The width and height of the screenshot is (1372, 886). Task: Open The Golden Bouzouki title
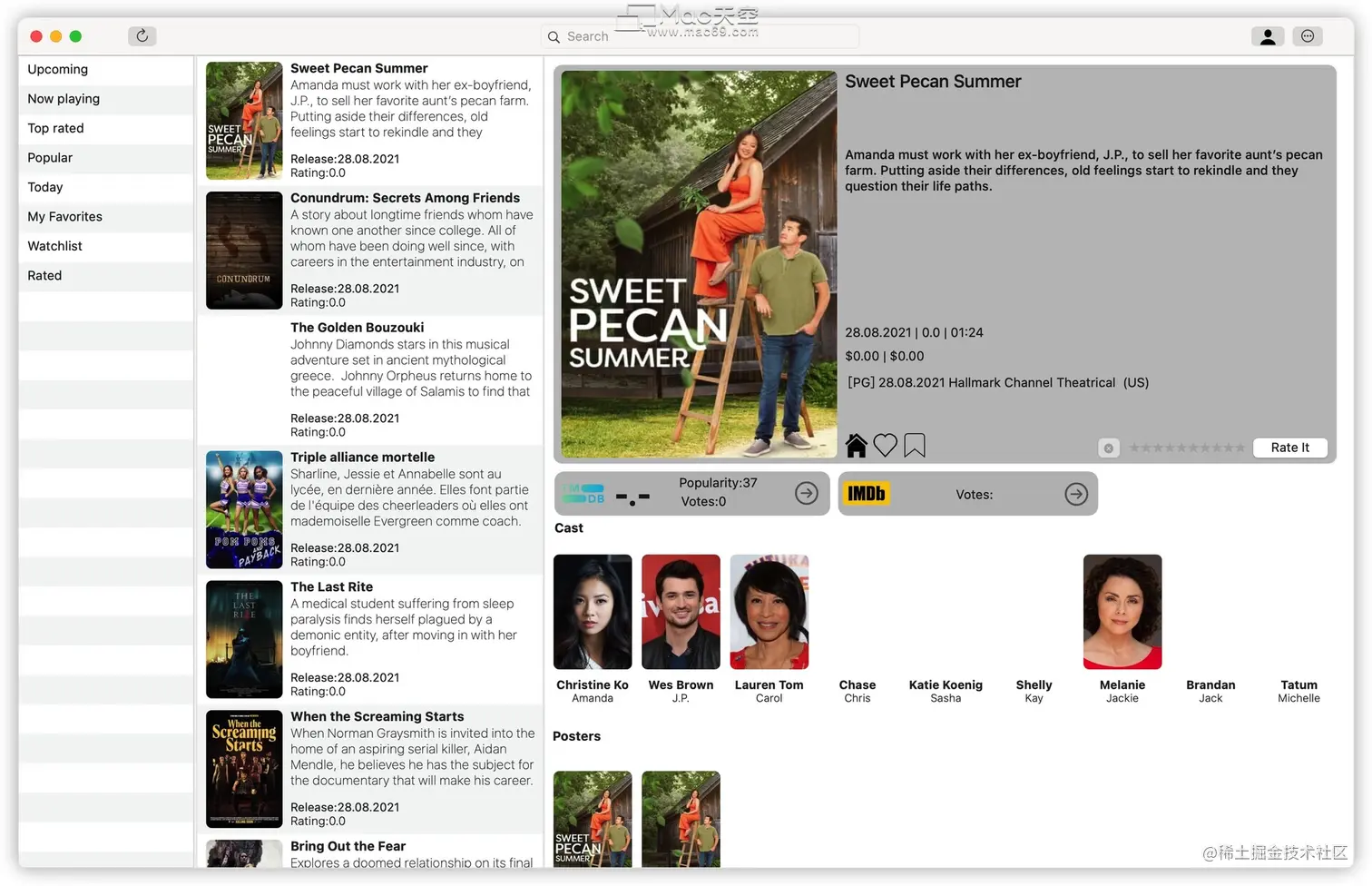[x=357, y=328]
